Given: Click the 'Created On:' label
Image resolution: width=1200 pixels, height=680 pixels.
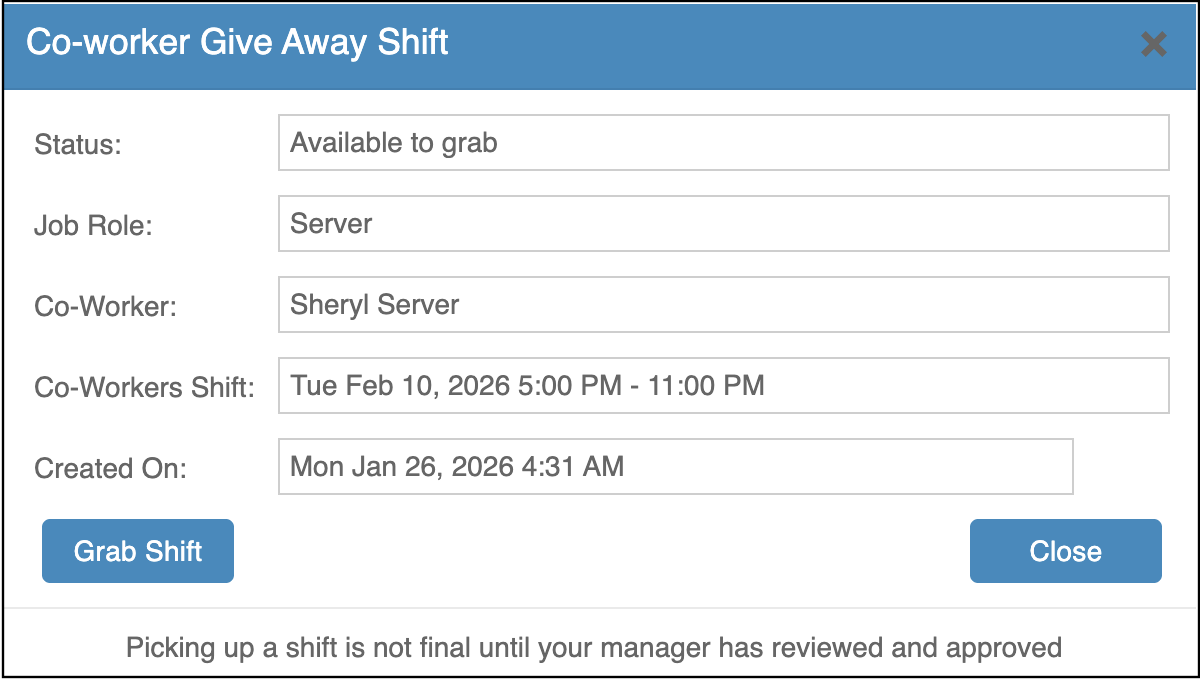Looking at the screenshot, I should pyautogui.click(x=110, y=469).
